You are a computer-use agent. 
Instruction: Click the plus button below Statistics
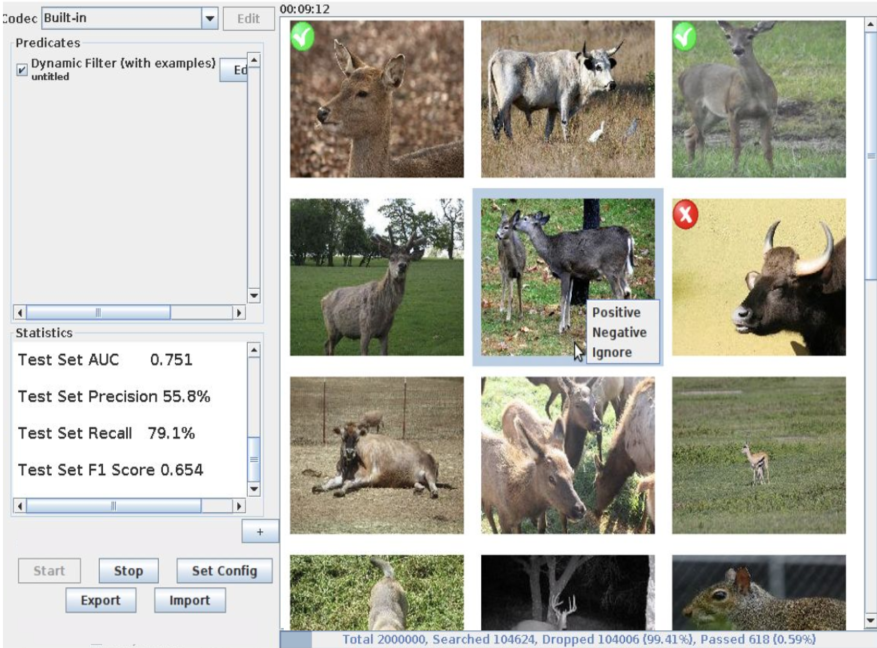click(260, 532)
